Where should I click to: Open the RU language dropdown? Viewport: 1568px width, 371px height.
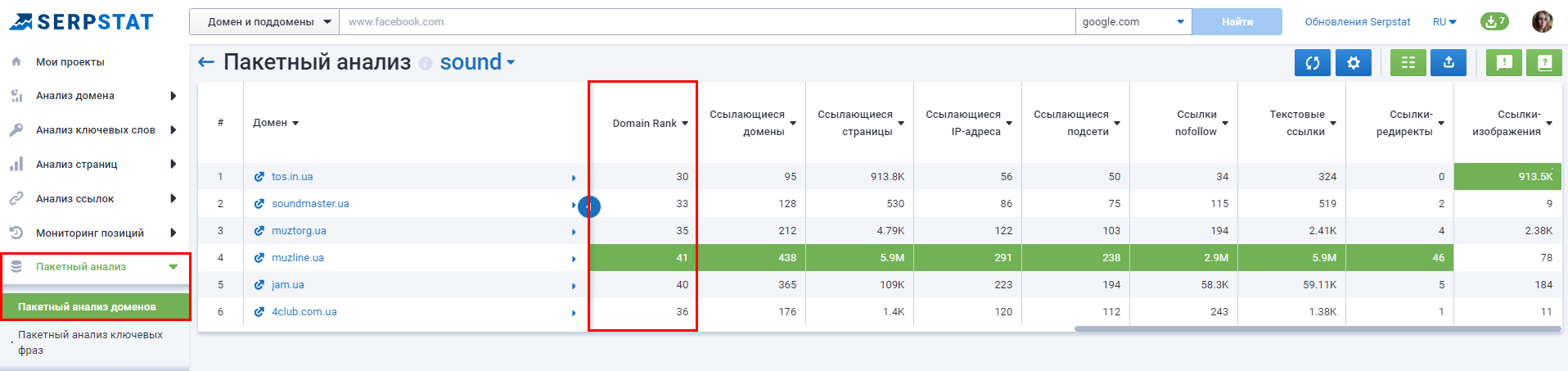(1444, 22)
